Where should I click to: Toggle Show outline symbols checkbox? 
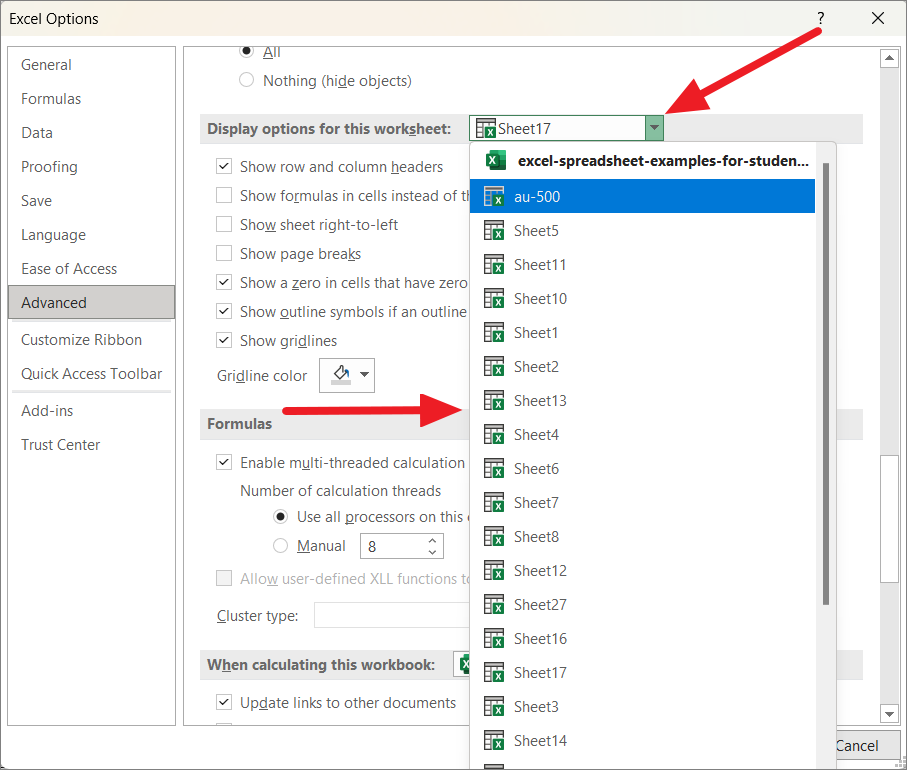(224, 311)
